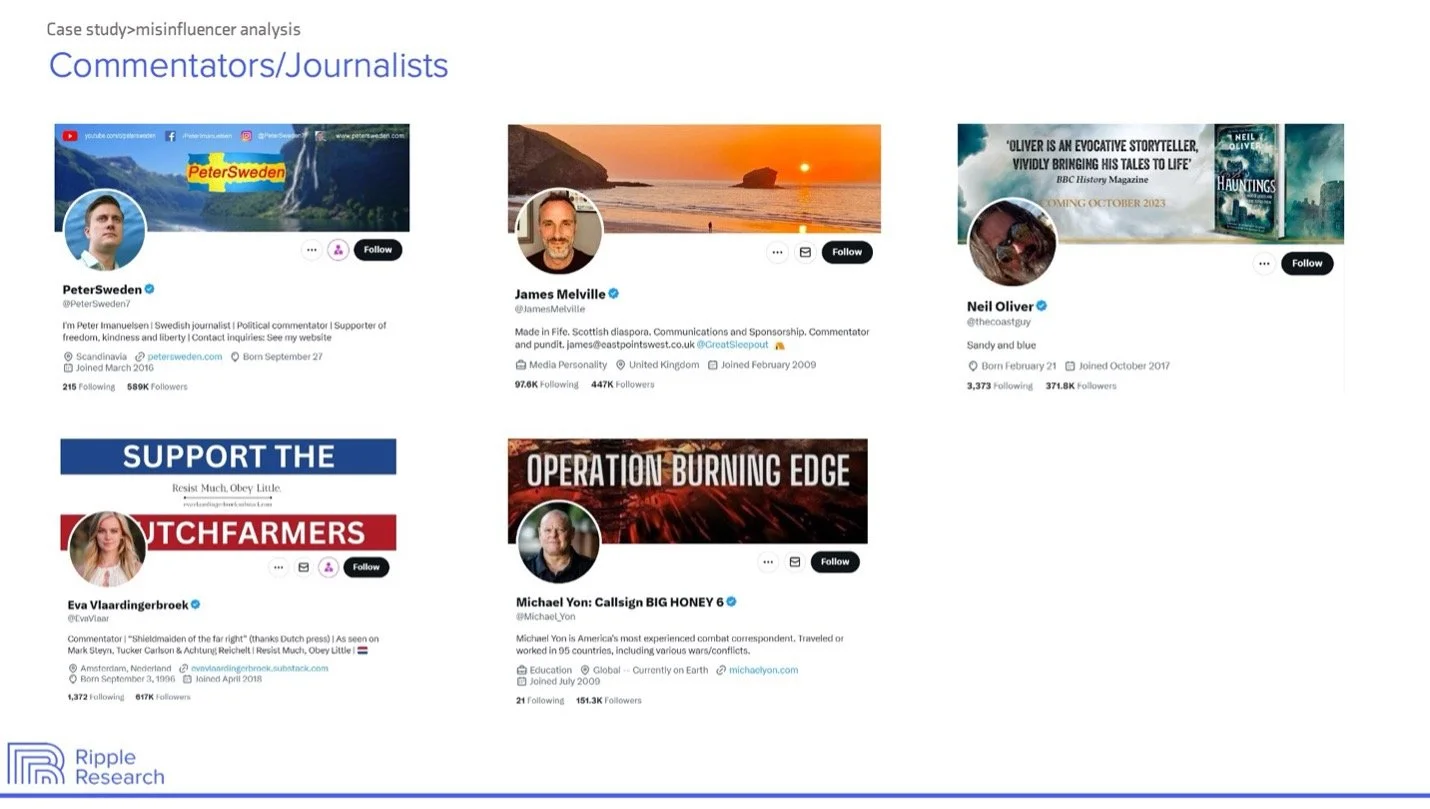Open the michaelyon.com website link
1430x809 pixels.
point(763,670)
